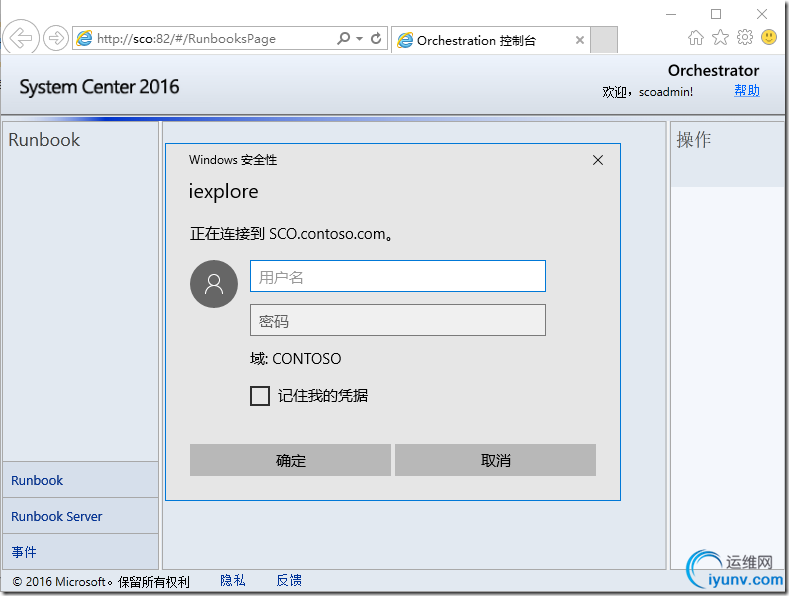Image resolution: width=789 pixels, height=596 pixels.
Task: Click the smiley feedback icon
Action: point(769,37)
